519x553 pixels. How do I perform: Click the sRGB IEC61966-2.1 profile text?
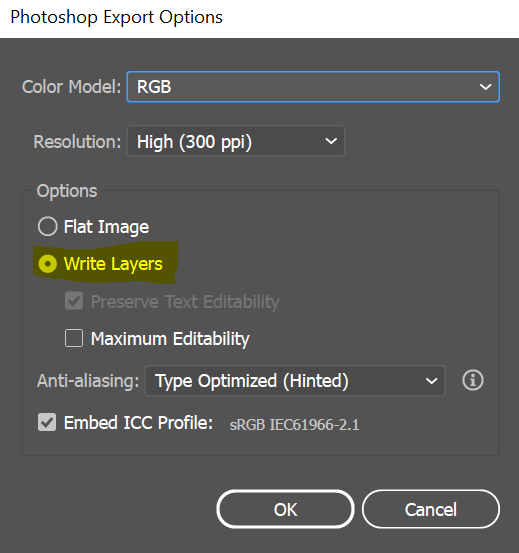[294, 425]
